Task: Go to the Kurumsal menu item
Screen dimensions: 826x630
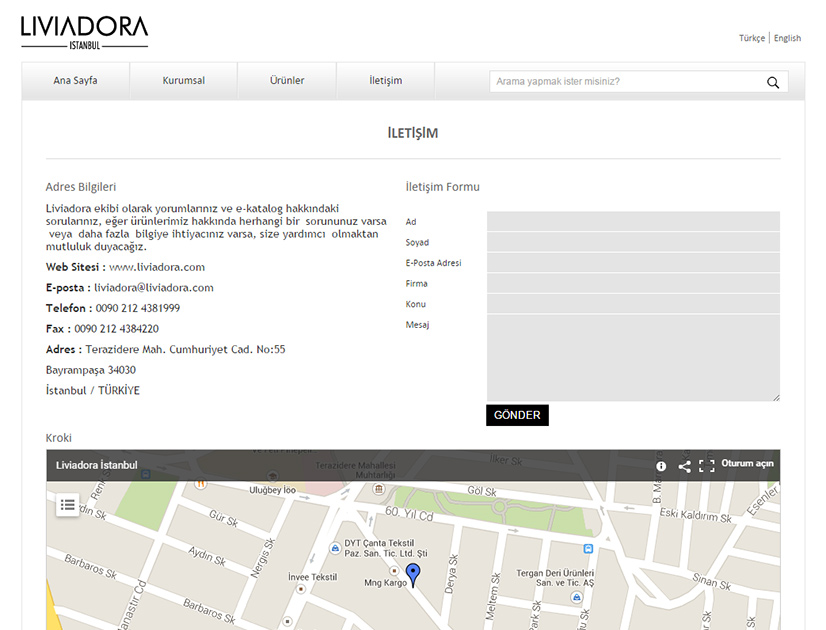Action: point(184,81)
